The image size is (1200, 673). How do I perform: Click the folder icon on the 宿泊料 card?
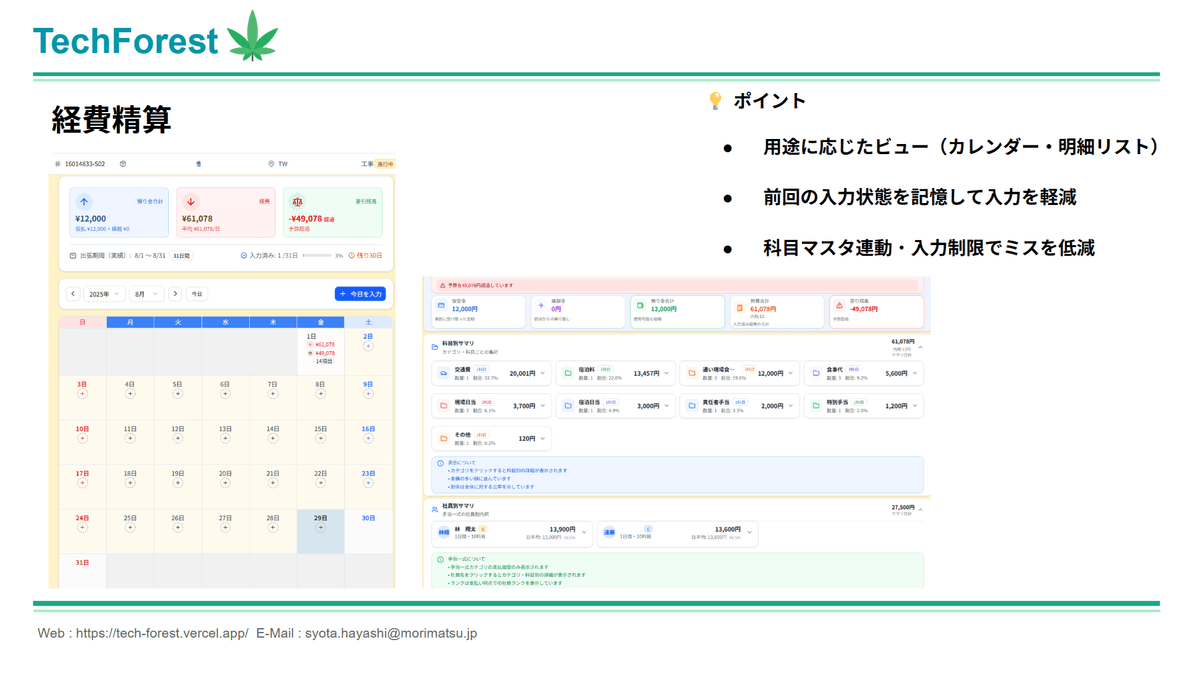[x=568, y=373]
